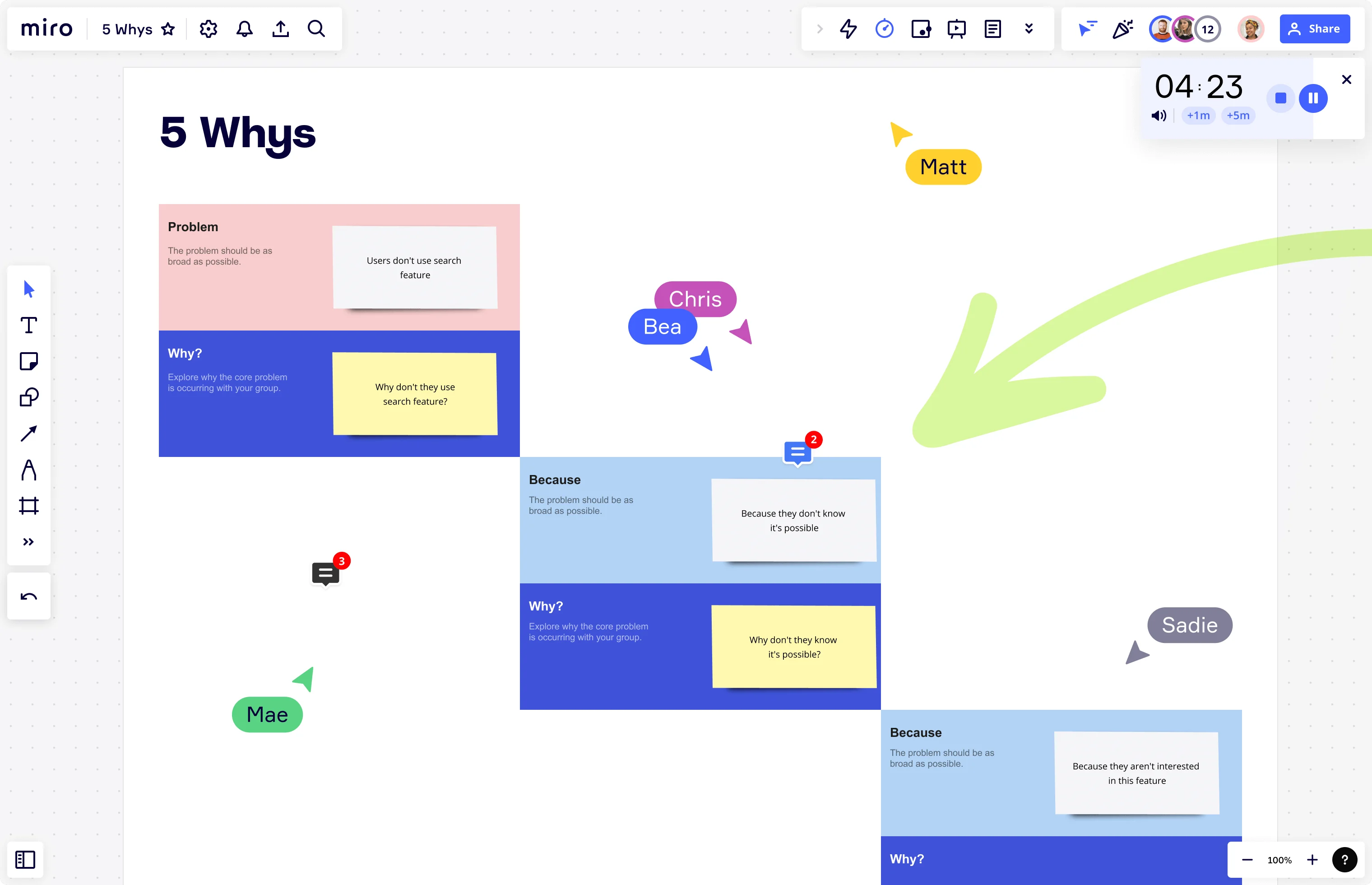Select the sticky note tool in sidebar

tap(28, 361)
